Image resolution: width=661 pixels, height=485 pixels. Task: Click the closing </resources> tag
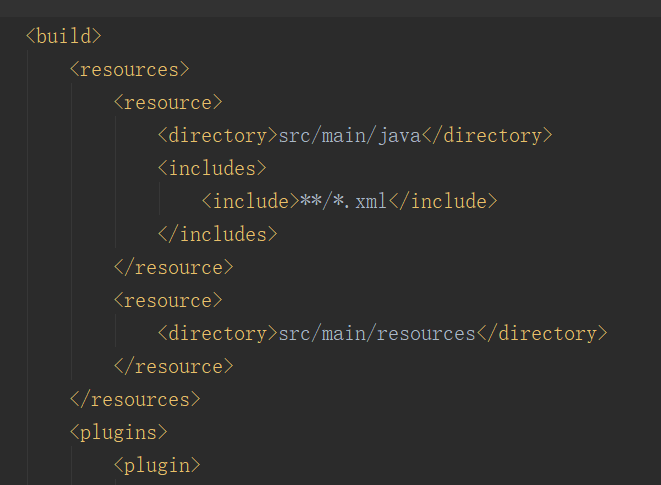(x=135, y=399)
